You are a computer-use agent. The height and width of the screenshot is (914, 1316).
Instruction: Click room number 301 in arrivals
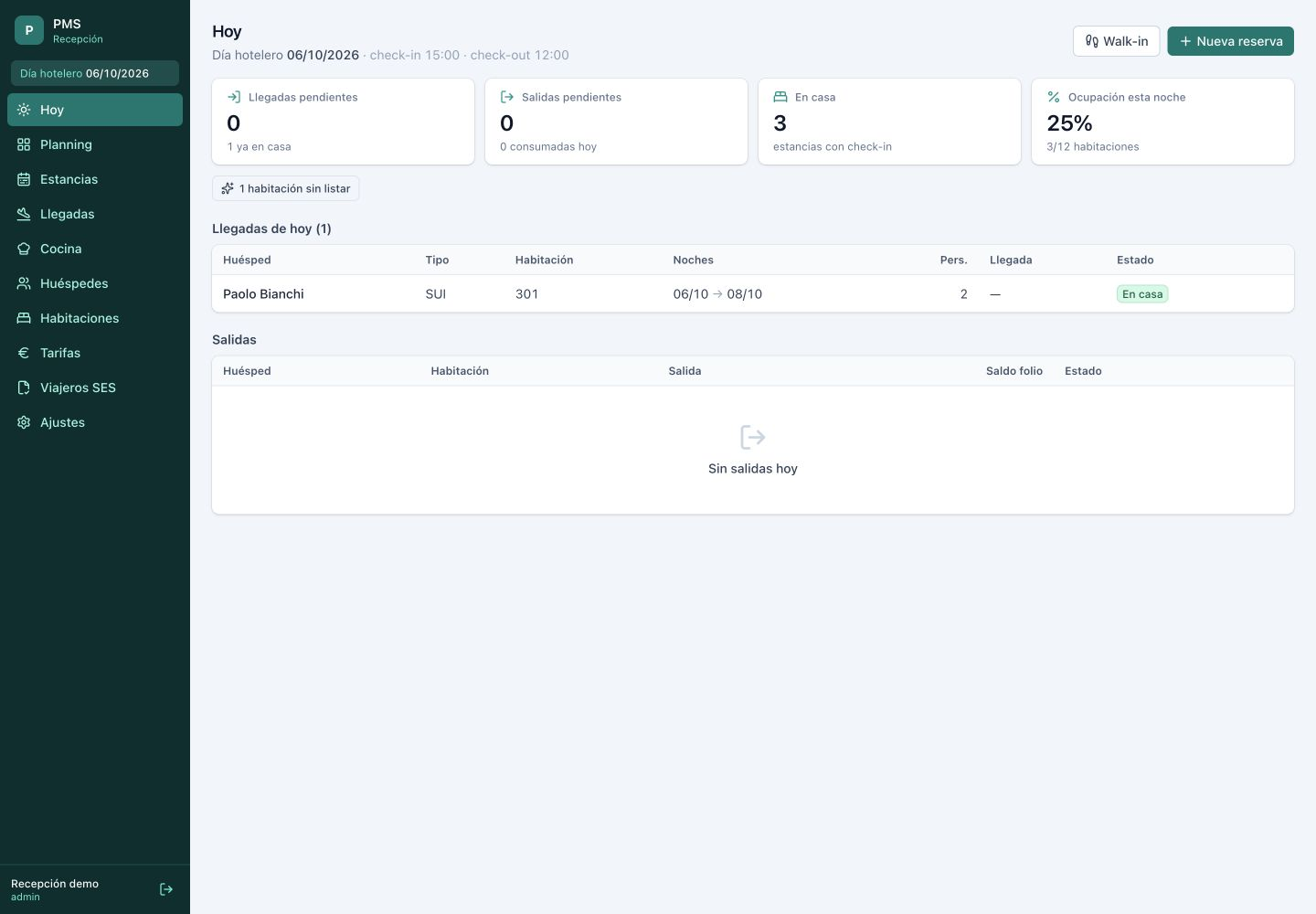pos(526,294)
